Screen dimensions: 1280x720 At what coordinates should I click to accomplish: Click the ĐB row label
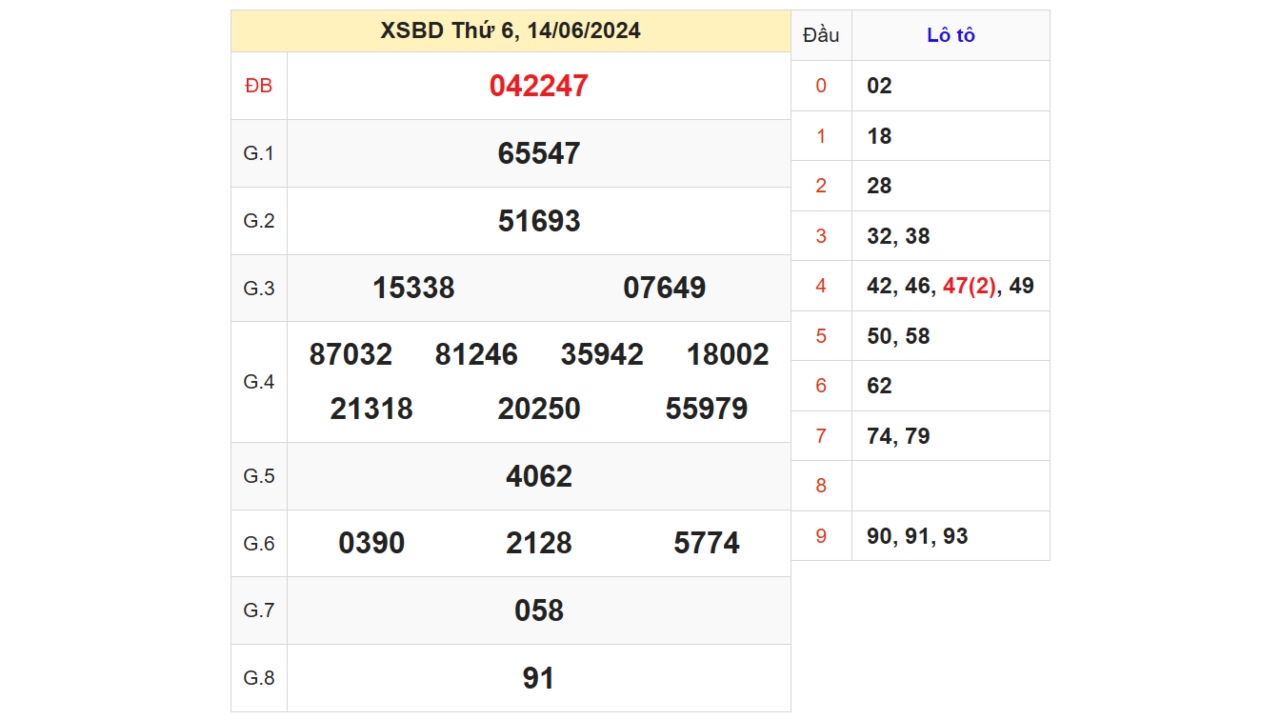pos(259,86)
